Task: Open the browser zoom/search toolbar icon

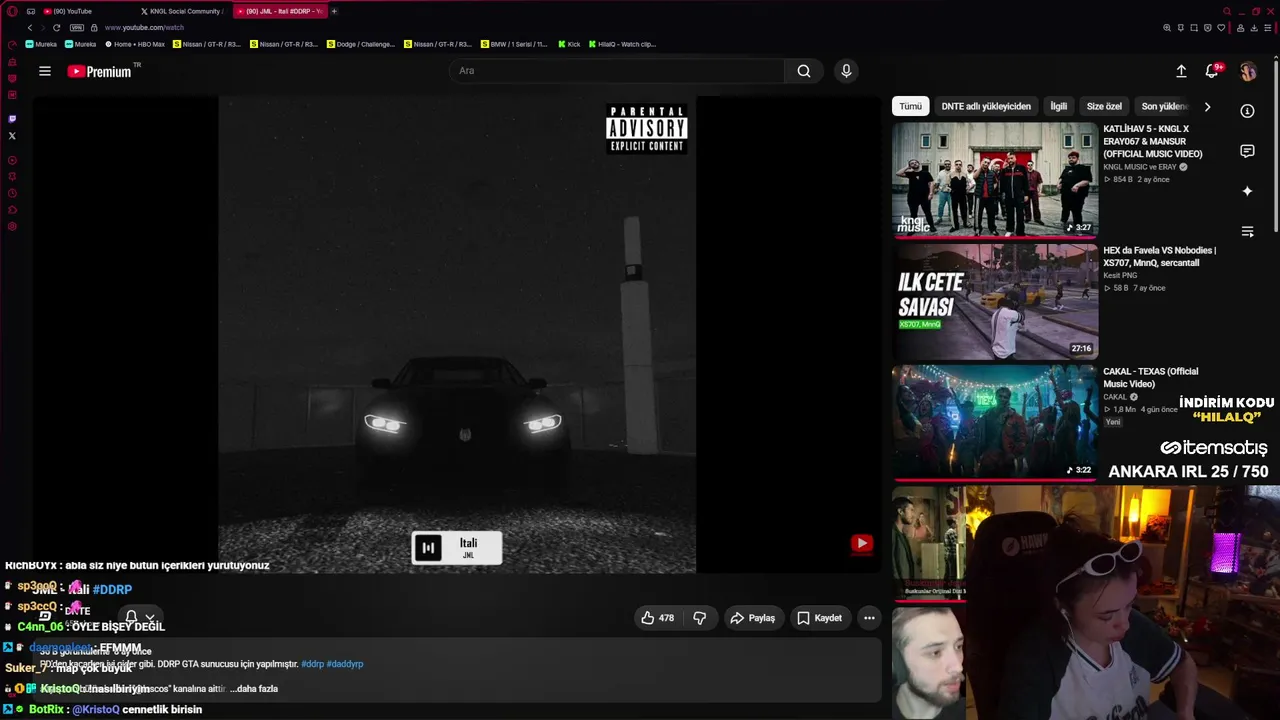Action: (x=1167, y=28)
